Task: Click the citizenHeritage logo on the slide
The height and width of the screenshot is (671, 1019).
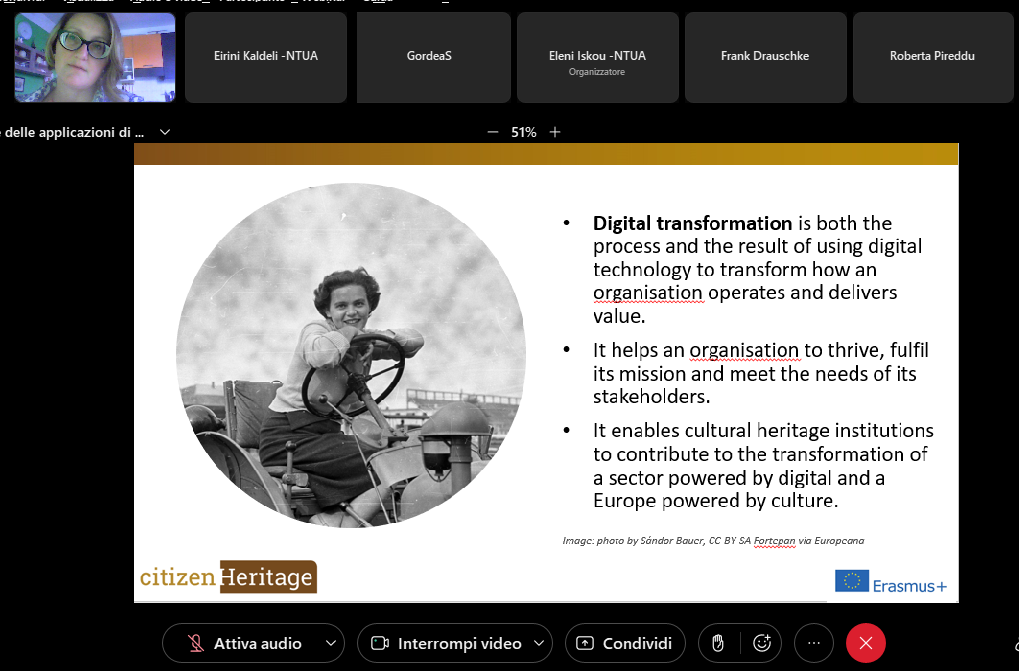Action: (228, 577)
